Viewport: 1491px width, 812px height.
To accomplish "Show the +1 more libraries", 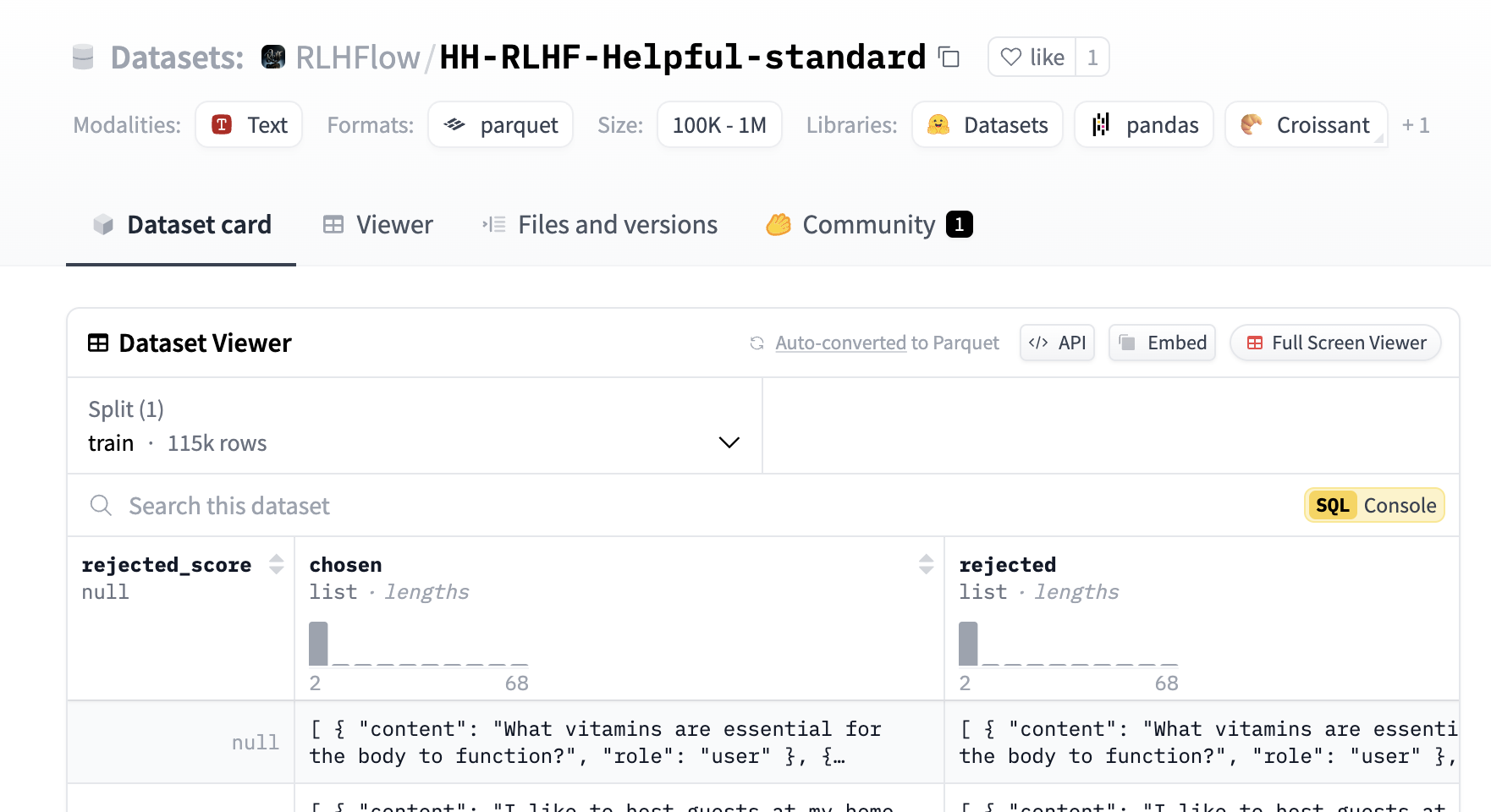I will coord(1416,125).
